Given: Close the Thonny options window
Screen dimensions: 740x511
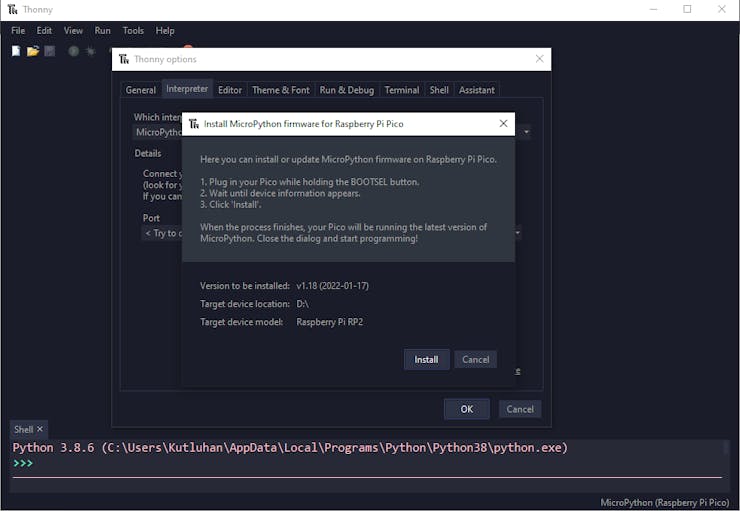Looking at the screenshot, I should (539, 59).
